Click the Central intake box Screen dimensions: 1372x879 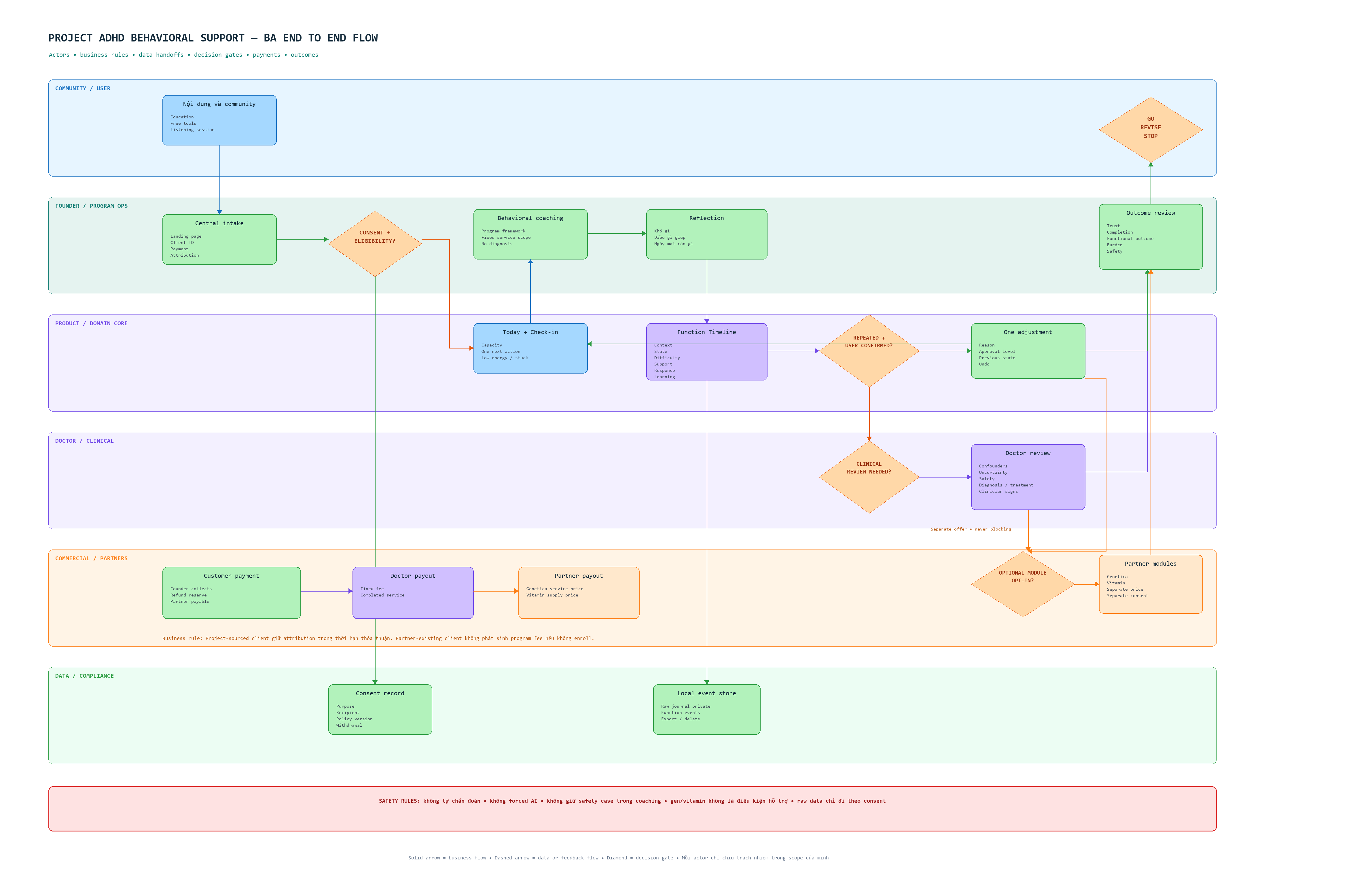219,239
